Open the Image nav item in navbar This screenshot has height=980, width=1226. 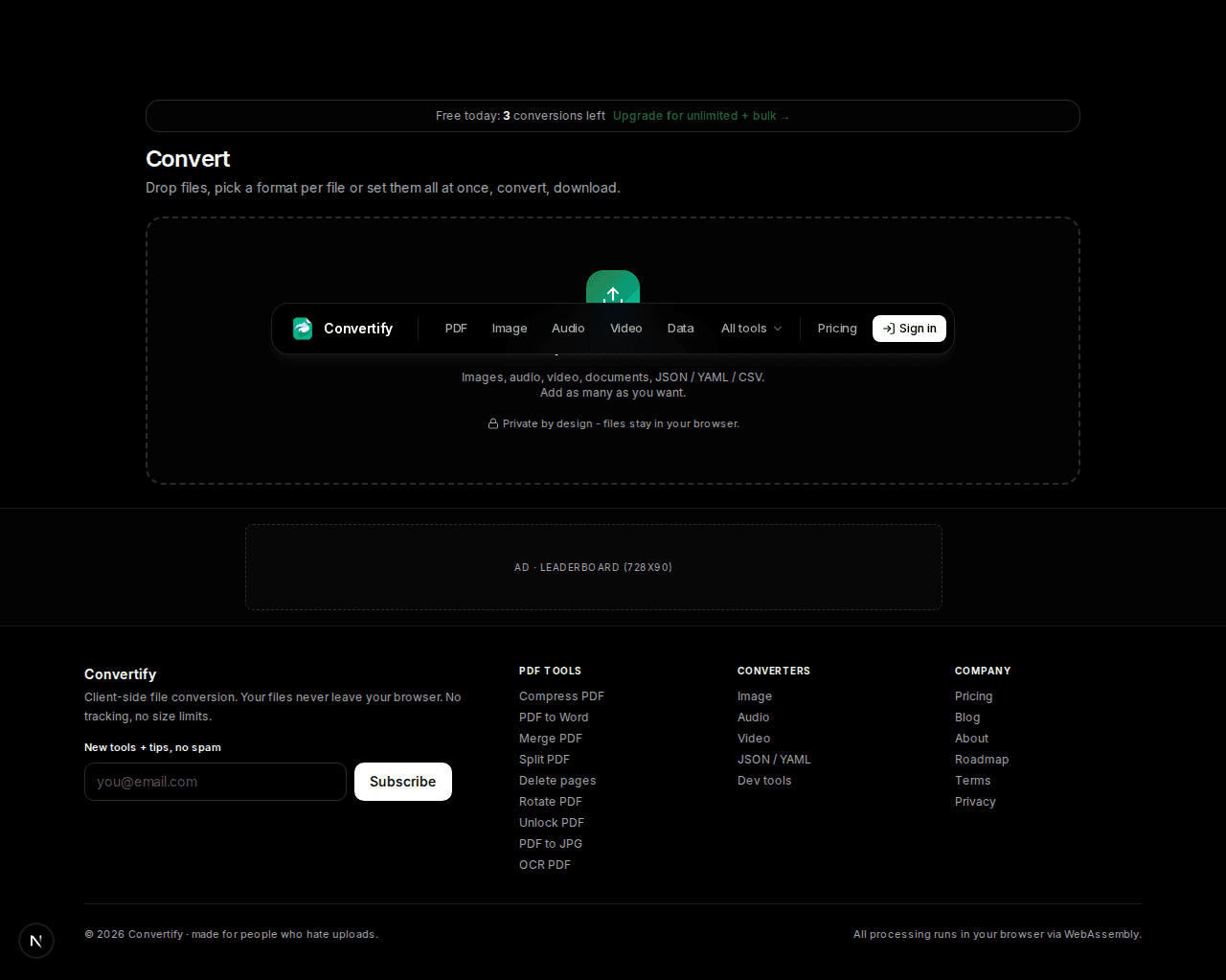[x=510, y=329]
